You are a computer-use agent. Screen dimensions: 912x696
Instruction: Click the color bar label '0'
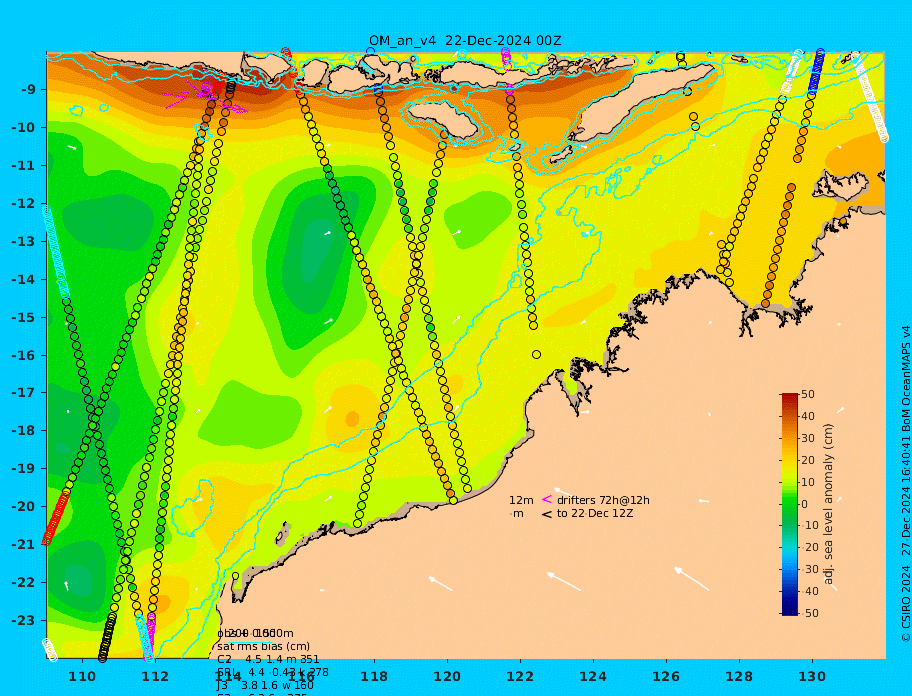click(805, 504)
